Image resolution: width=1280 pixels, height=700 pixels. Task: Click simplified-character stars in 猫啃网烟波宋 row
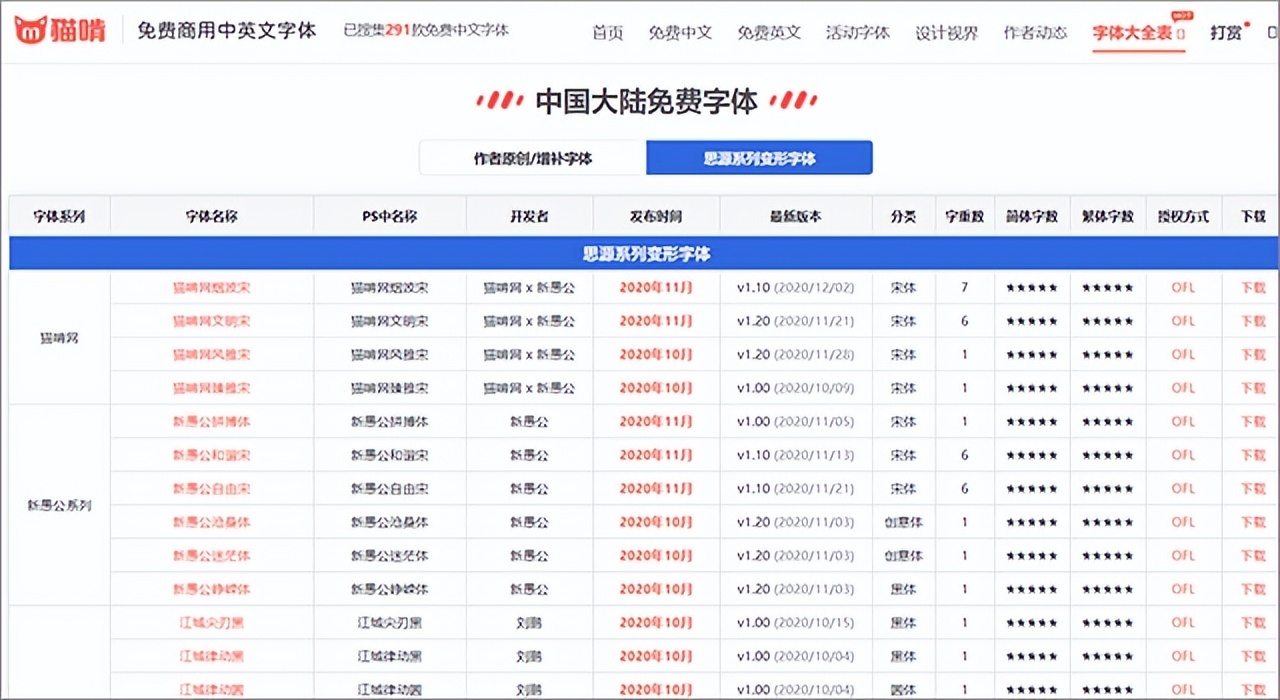tap(1031, 288)
